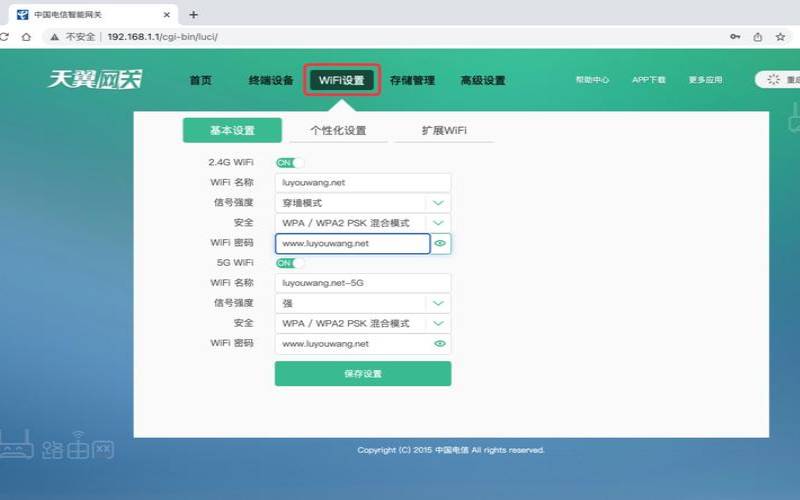Close the 中国电信智能网关 tab
800x500 pixels.
[x=166, y=15]
